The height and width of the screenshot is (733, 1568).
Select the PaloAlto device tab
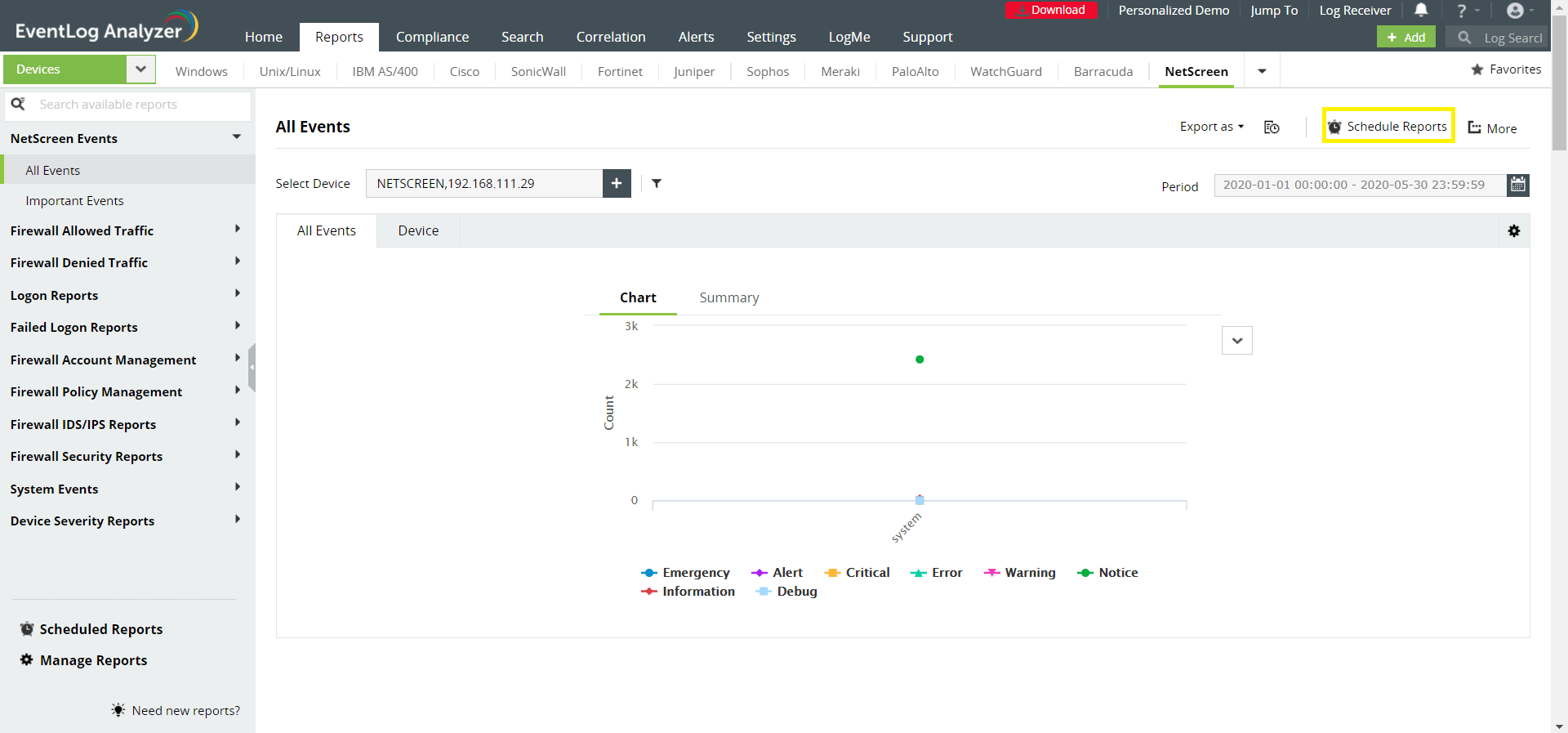tap(915, 71)
